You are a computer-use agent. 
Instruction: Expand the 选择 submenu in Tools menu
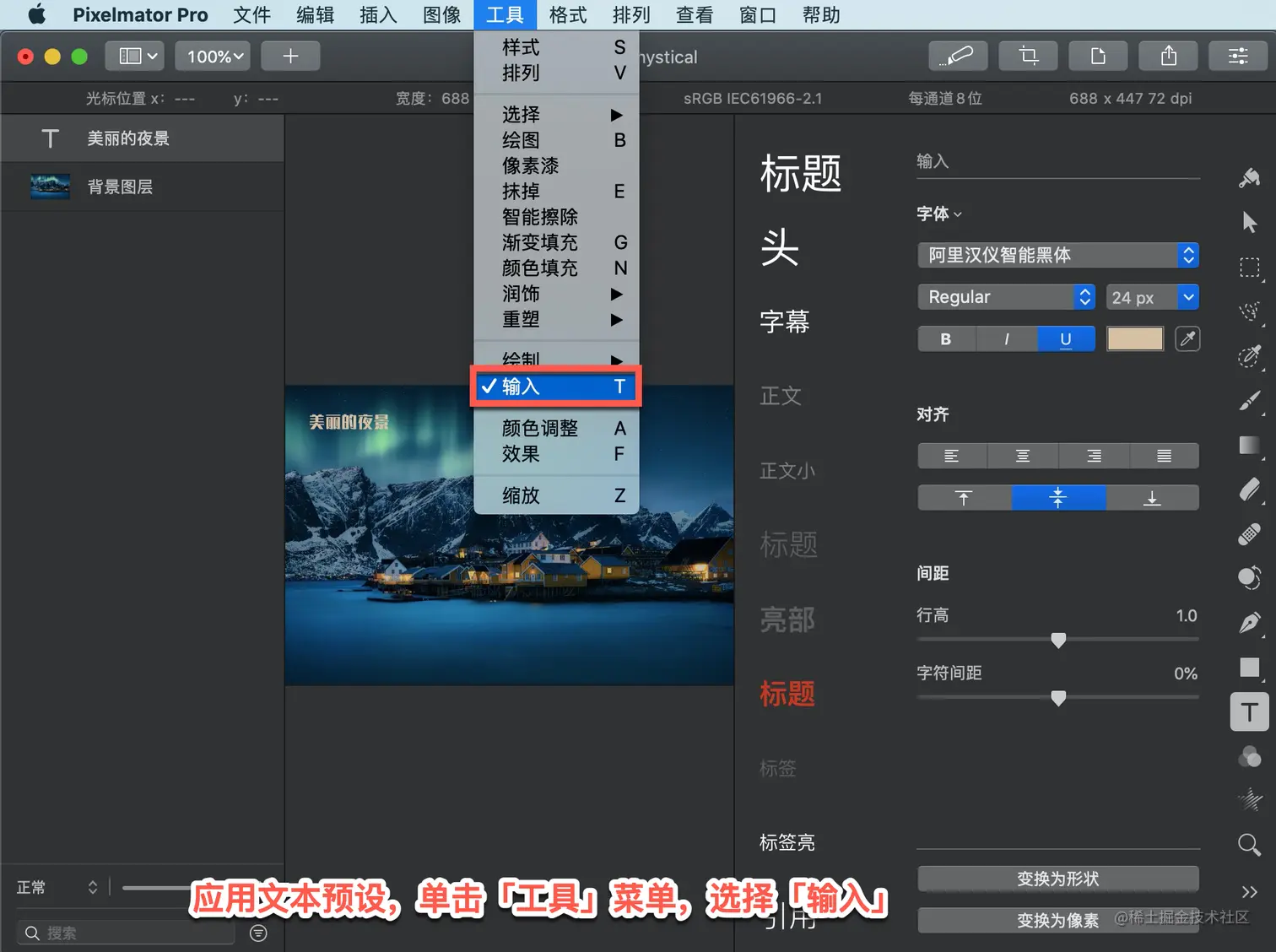(557, 114)
